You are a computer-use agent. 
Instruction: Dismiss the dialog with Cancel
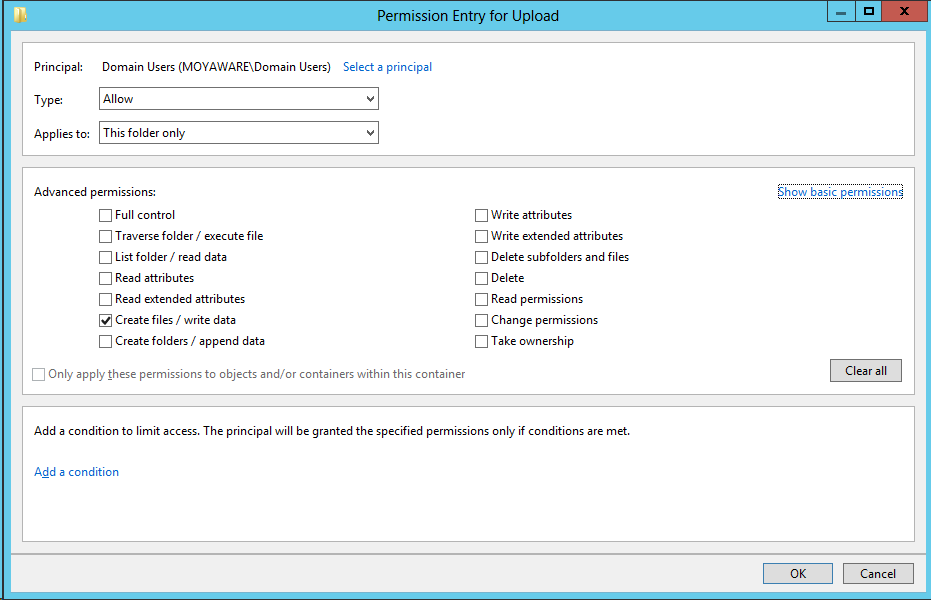(x=877, y=573)
